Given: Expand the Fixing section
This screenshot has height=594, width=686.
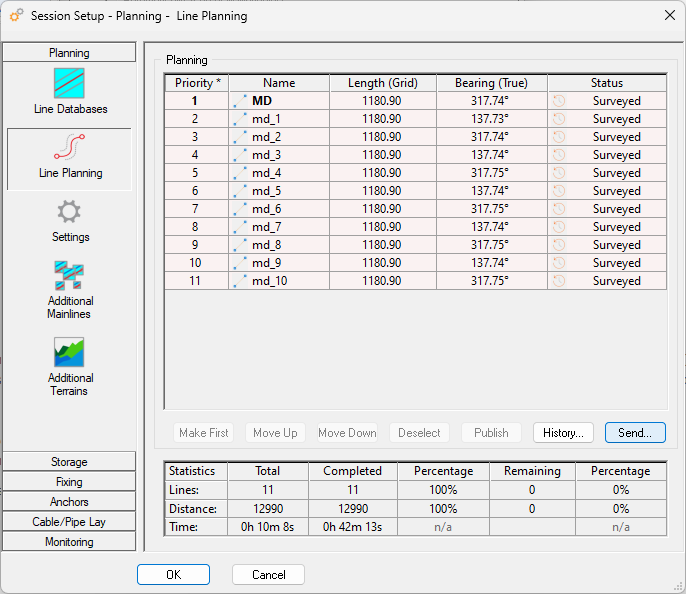Looking at the screenshot, I should click(x=69, y=482).
